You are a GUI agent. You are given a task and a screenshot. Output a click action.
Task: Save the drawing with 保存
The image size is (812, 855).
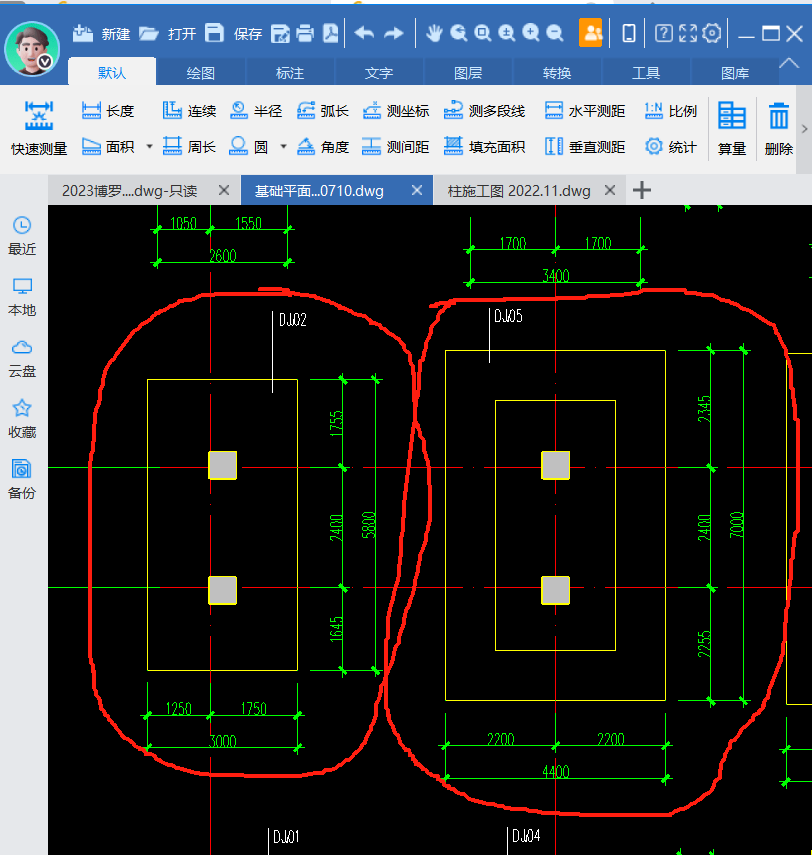coord(233,34)
